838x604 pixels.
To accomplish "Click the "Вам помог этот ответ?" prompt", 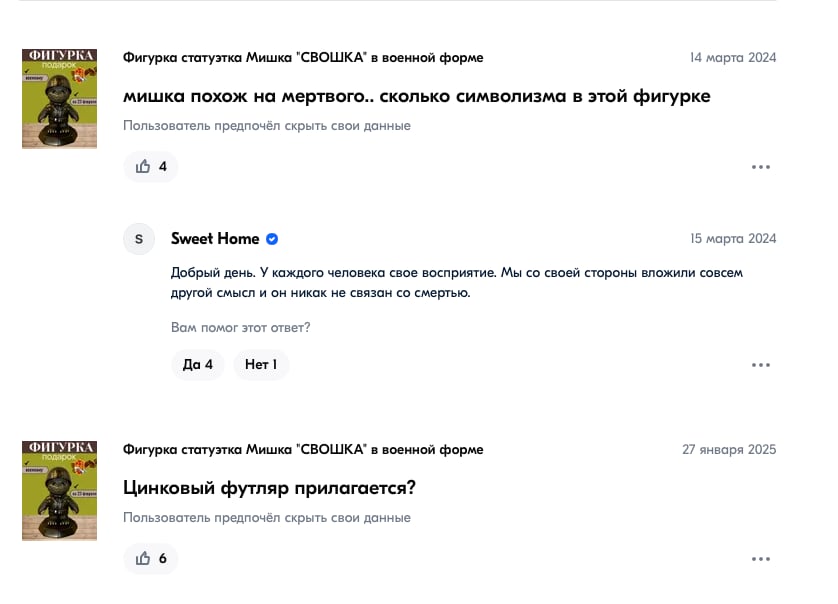I will (x=240, y=328).
